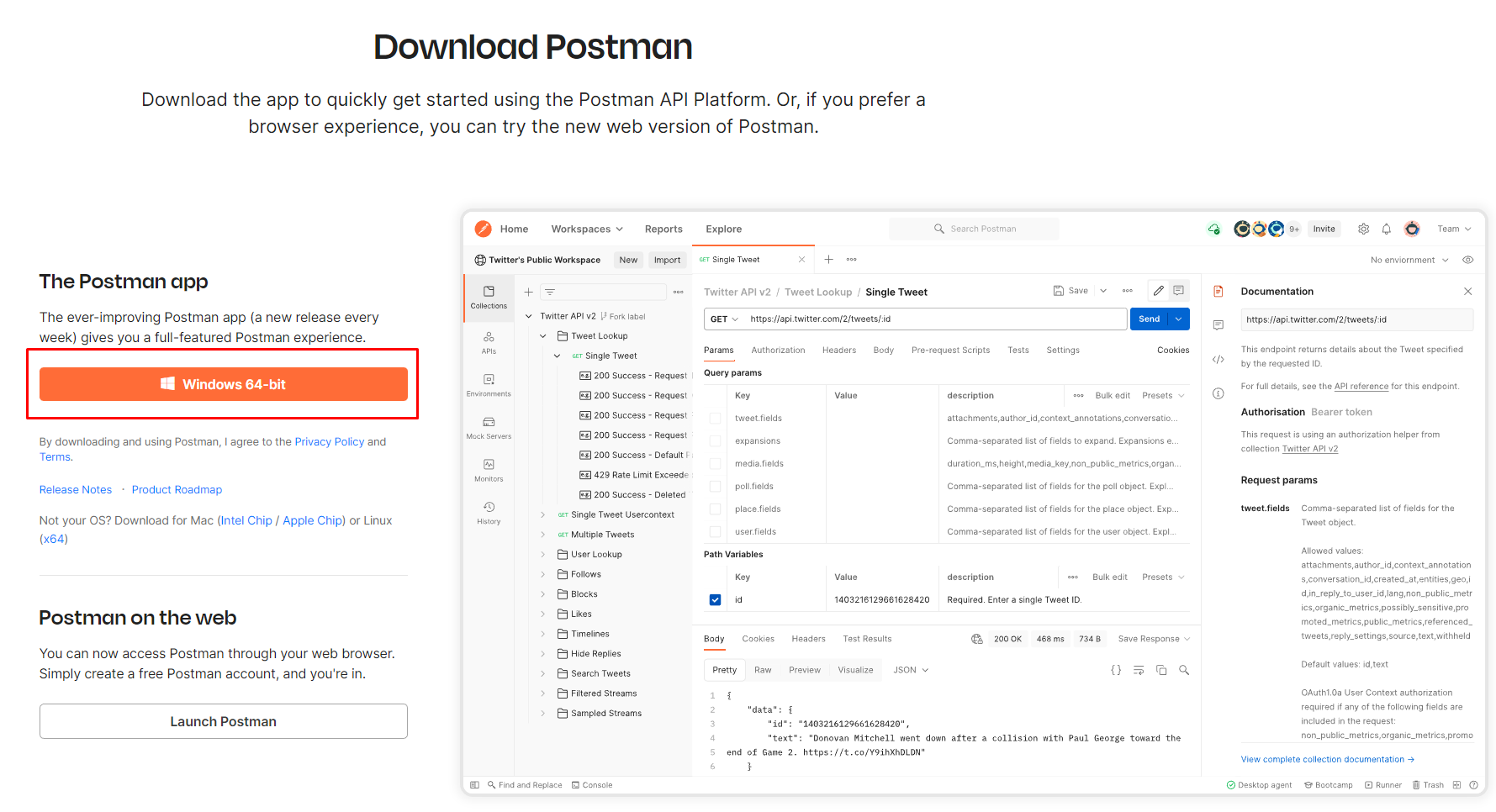Click the Postman logo icon in app header
The width and height of the screenshot is (1496, 812).
pyautogui.click(x=483, y=229)
